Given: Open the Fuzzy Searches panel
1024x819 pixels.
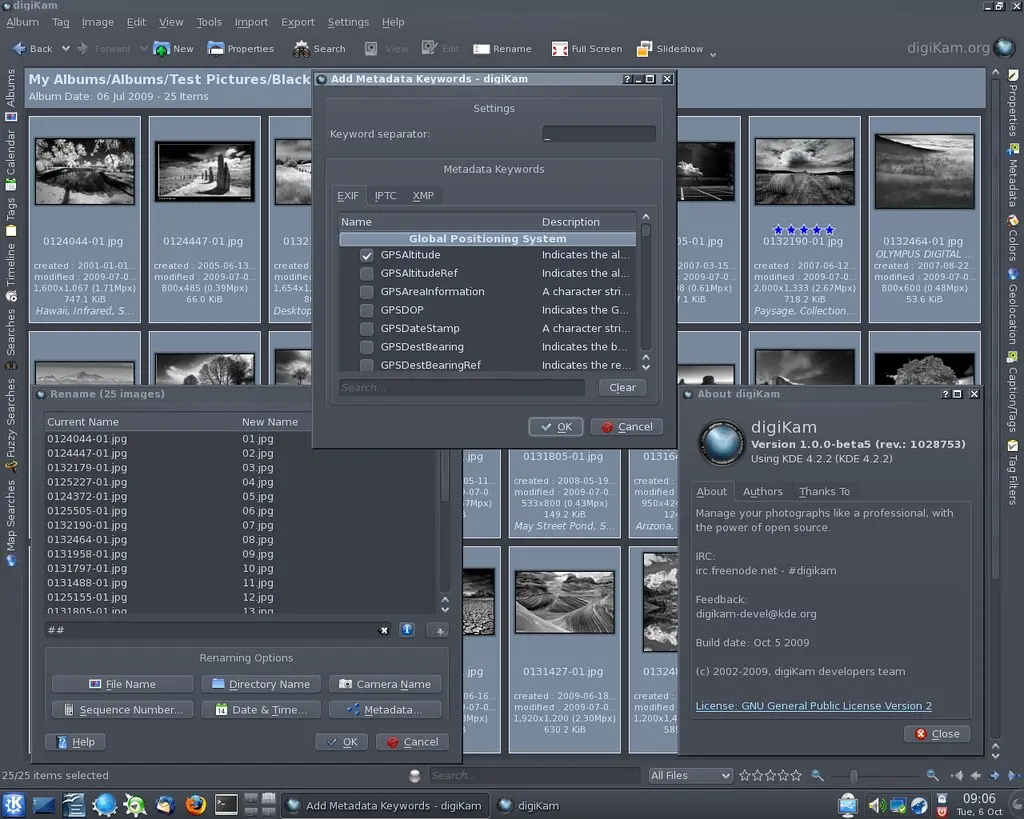Looking at the screenshot, I should tap(11, 420).
